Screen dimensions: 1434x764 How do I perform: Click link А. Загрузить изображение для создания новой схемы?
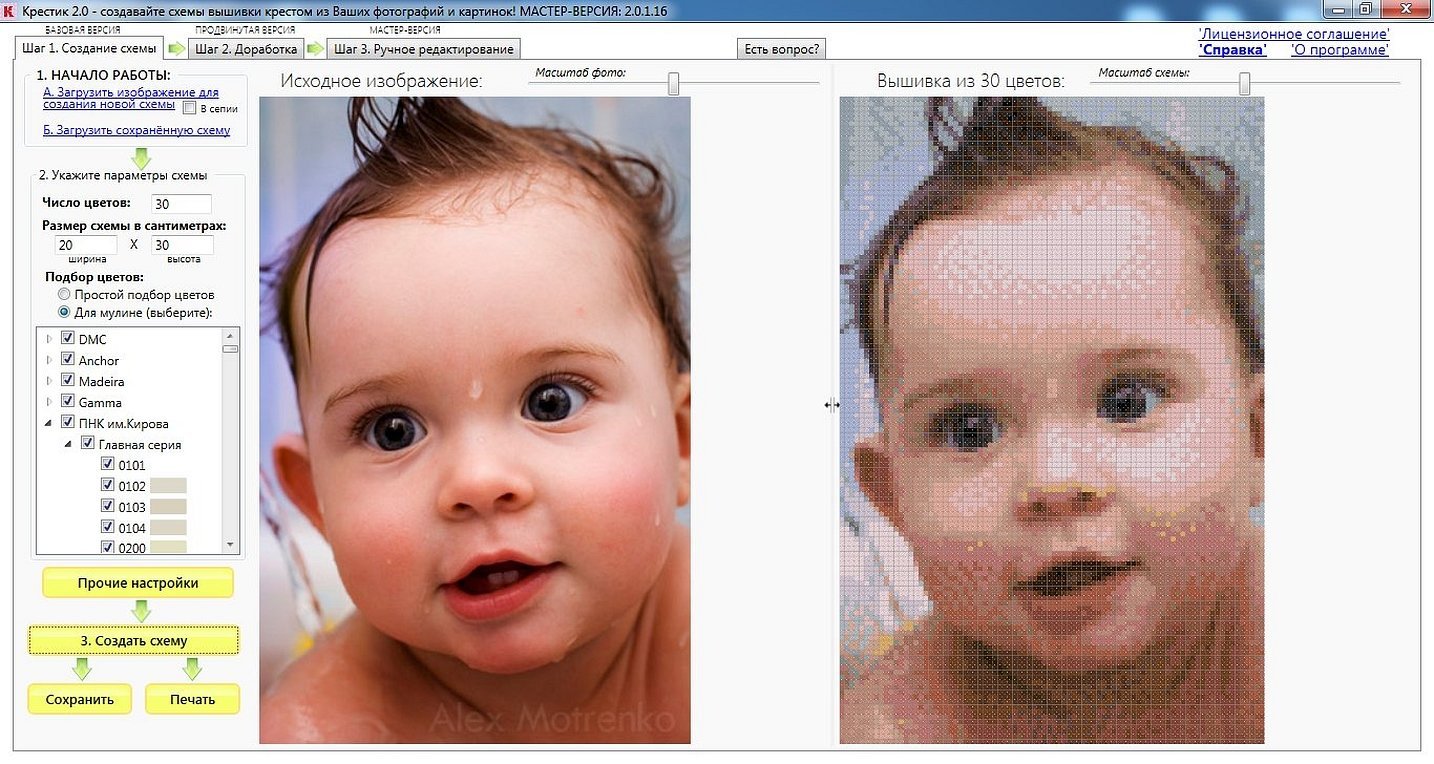pyautogui.click(x=130, y=98)
